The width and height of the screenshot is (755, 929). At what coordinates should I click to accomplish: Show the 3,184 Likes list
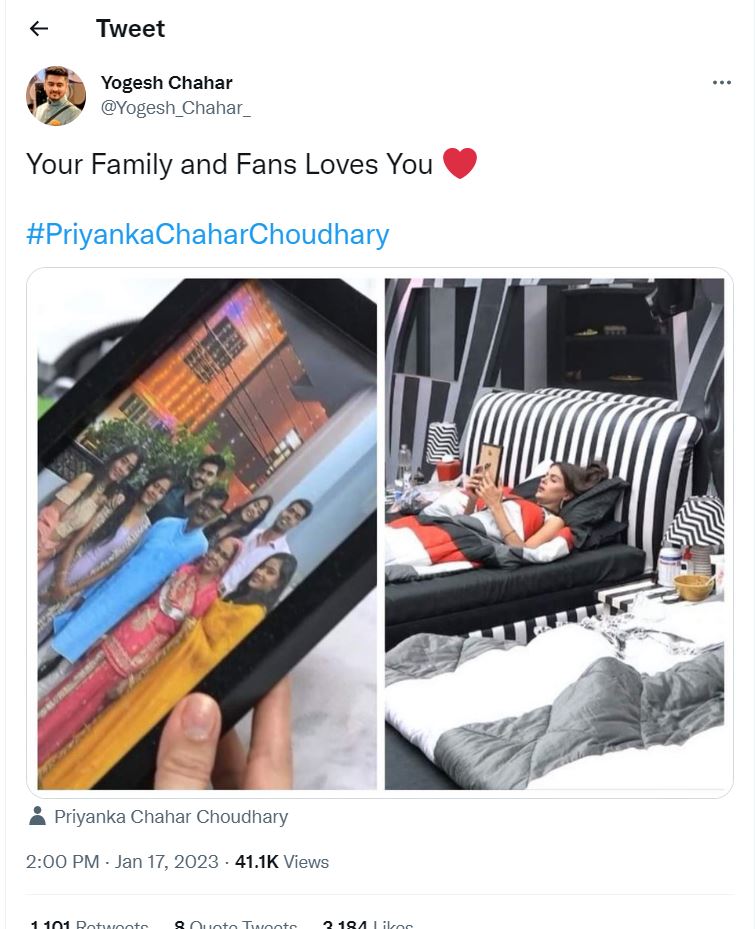(x=367, y=923)
